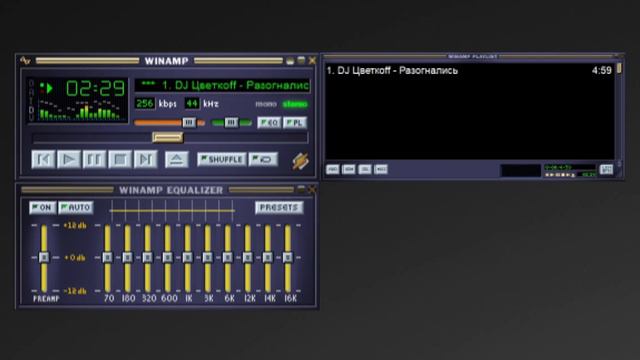Open a file with the Eject button
Viewport: 640px width, 360px height.
pos(177,159)
